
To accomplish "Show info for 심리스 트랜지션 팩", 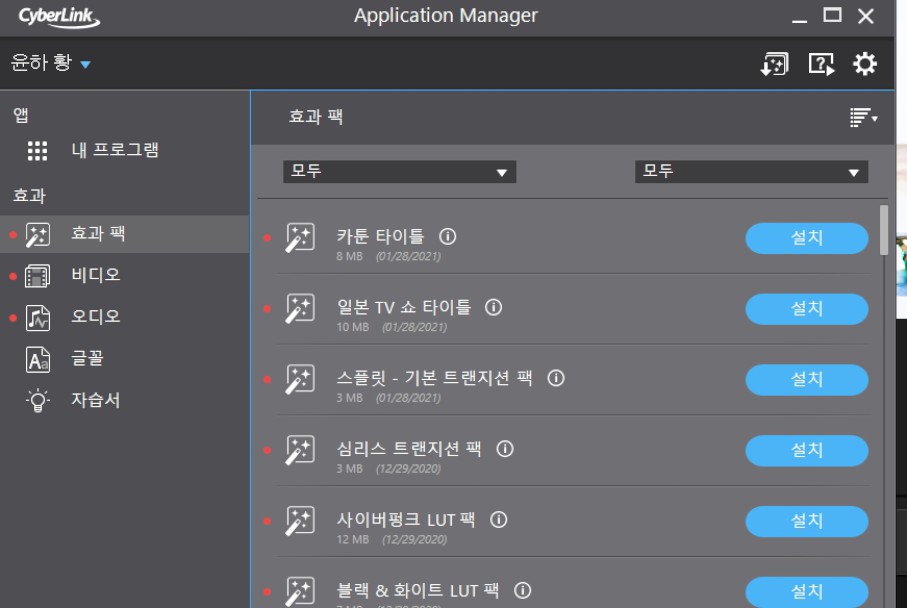I will [505, 449].
